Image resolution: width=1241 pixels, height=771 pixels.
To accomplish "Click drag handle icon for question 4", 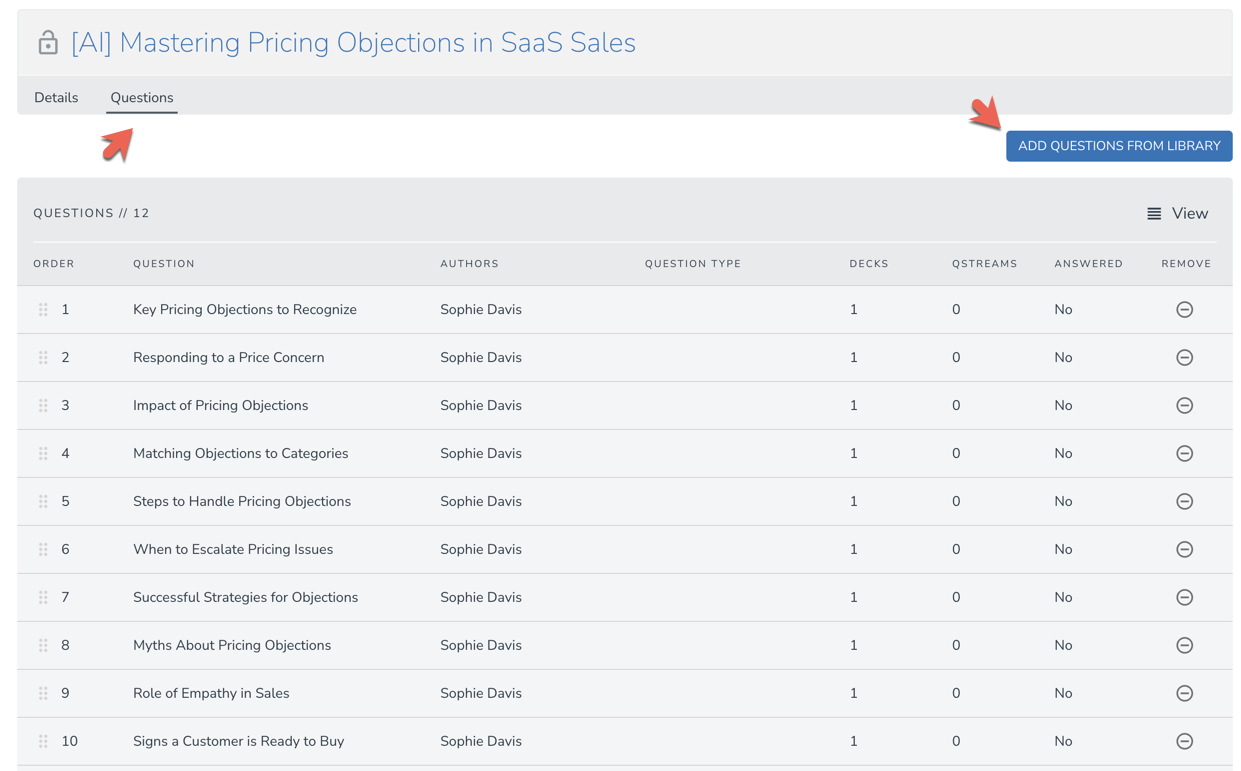I will point(43,454).
